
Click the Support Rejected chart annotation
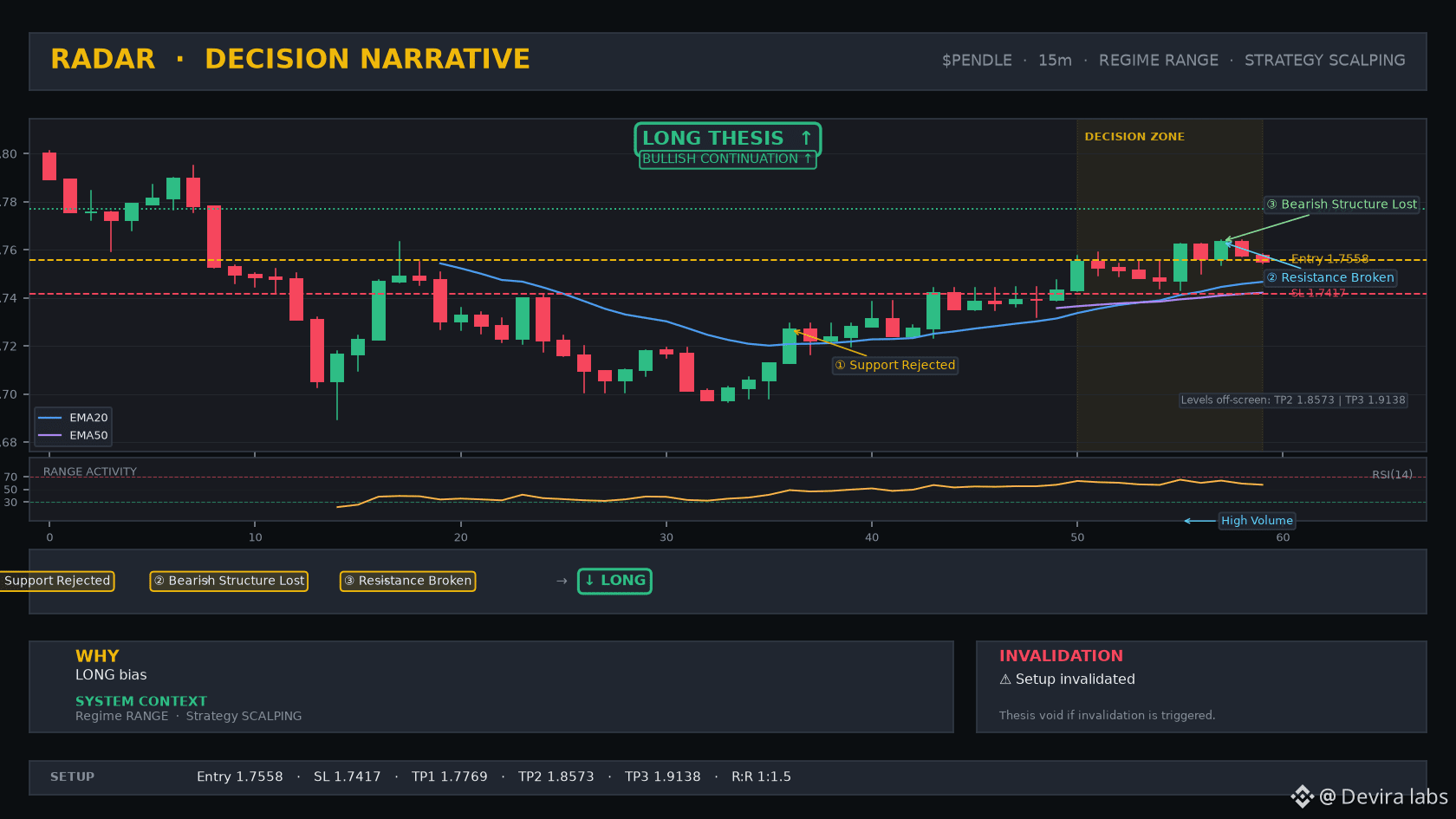point(895,365)
